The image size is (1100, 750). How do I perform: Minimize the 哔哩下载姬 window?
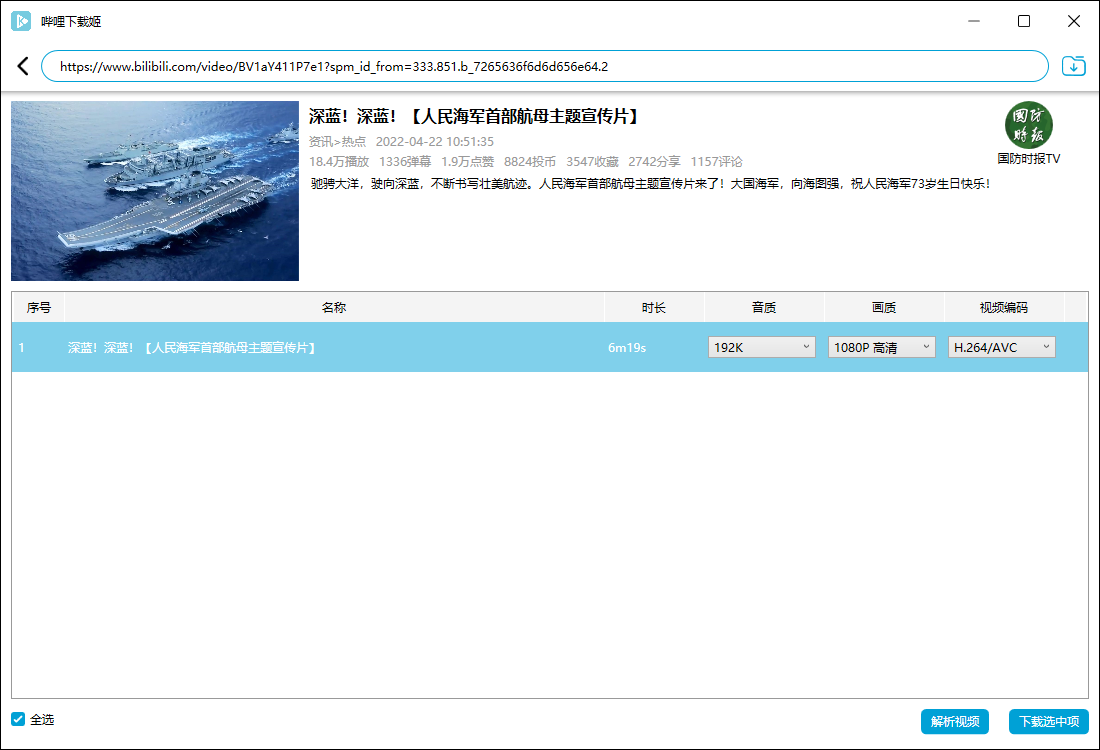974,21
